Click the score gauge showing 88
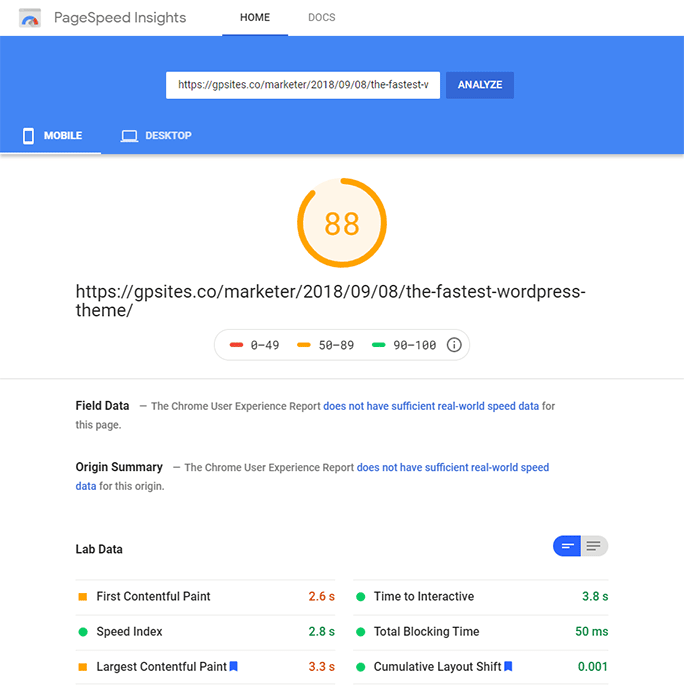Viewport: 684px width, 692px height. coord(342,223)
